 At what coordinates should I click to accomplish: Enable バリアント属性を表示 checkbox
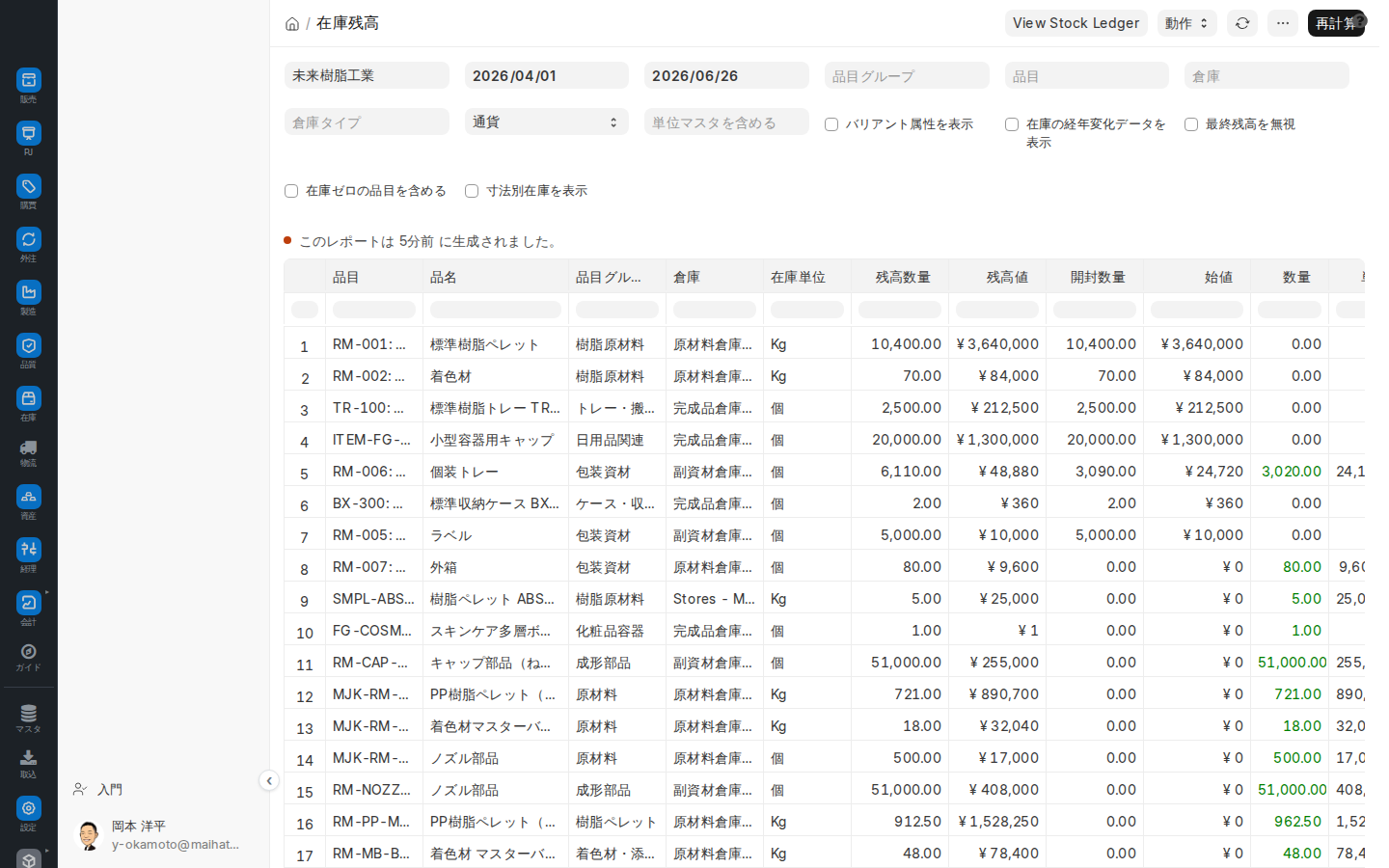(831, 124)
